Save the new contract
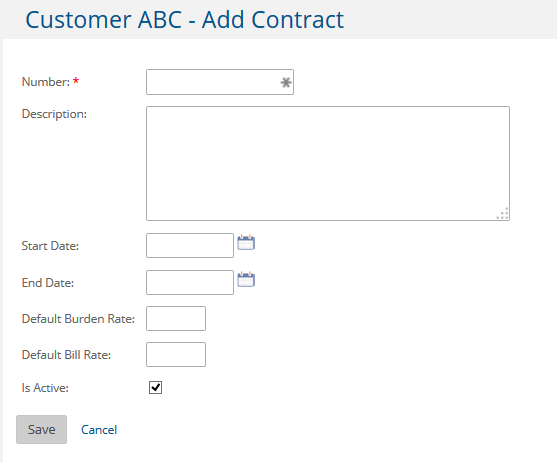This screenshot has width=557, height=463. coord(42,429)
